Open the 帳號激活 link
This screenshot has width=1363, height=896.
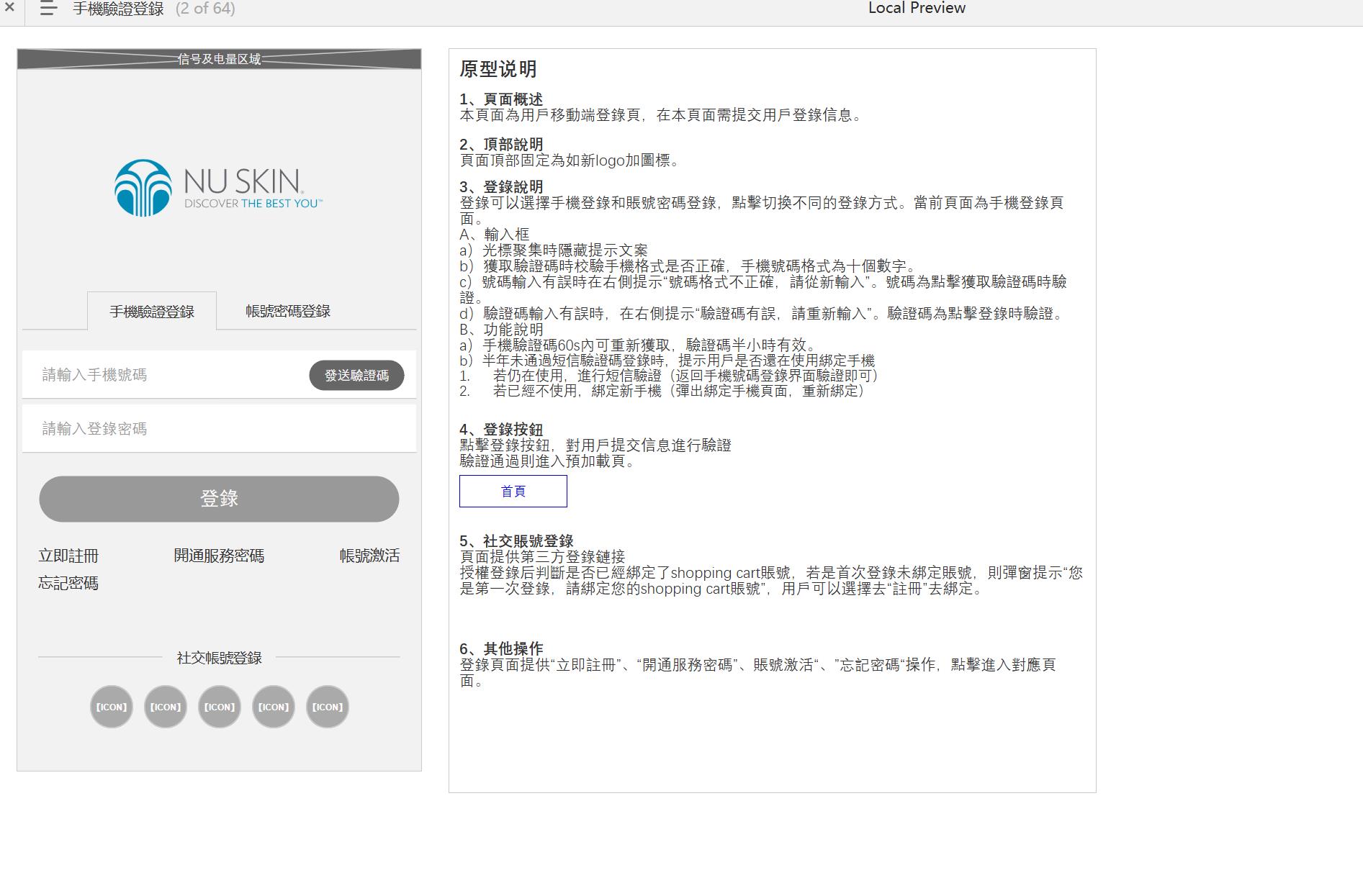point(369,556)
